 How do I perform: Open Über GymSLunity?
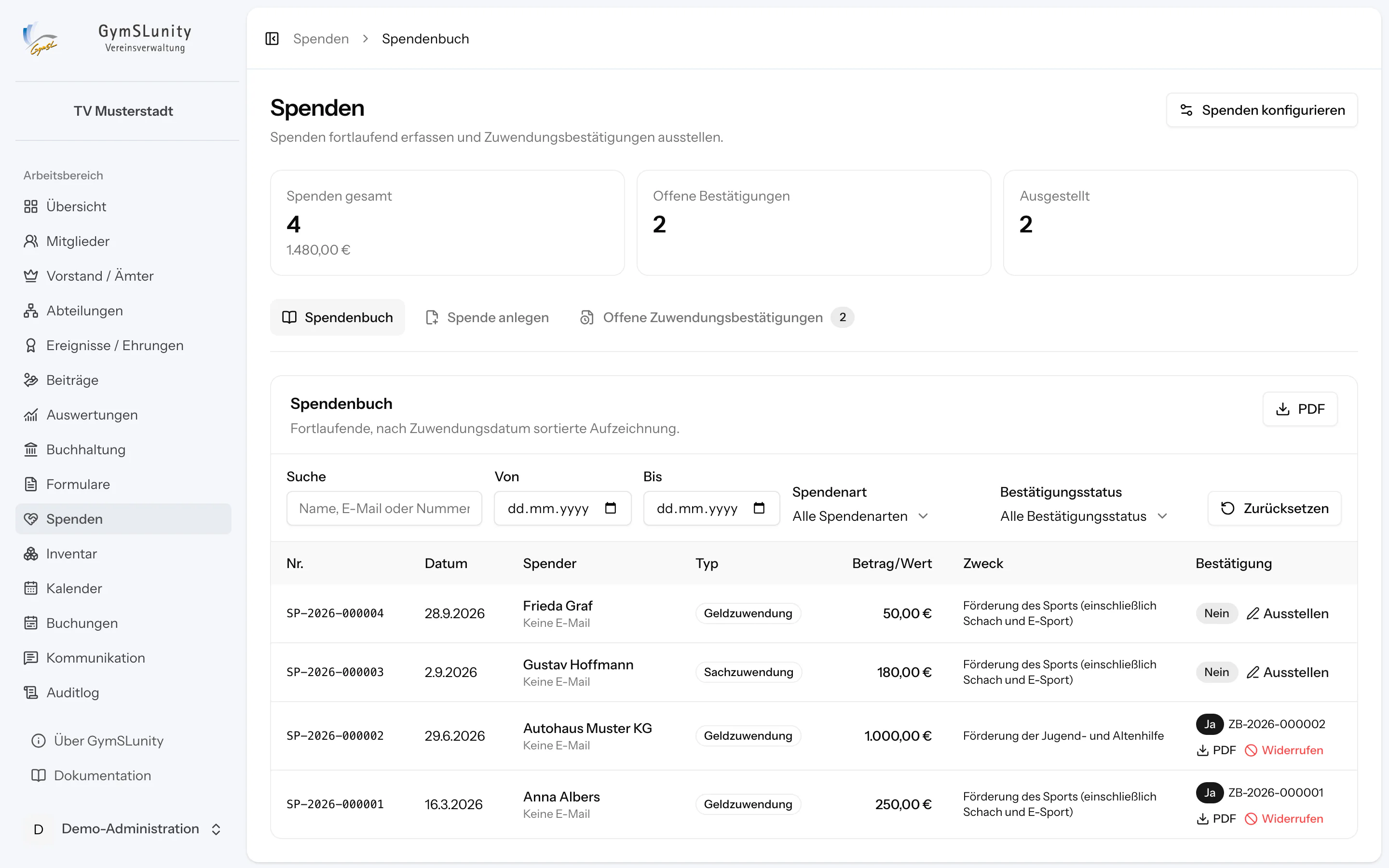pos(97,741)
